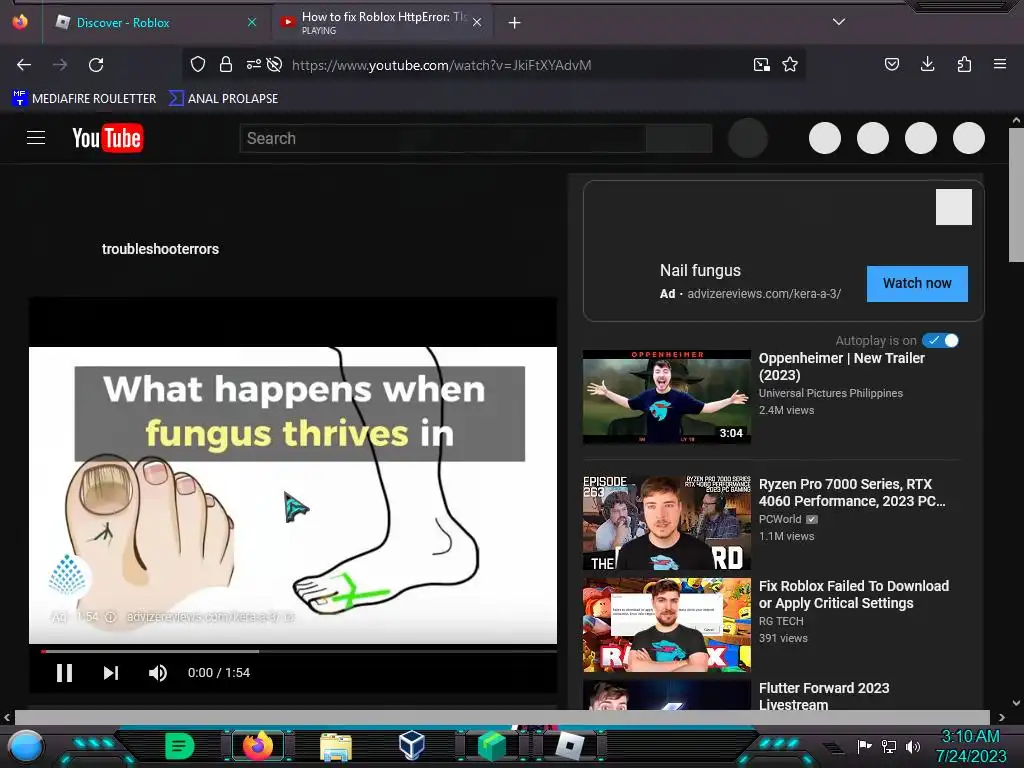Click the RG TECH channel name
This screenshot has width=1024, height=768.
[781, 621]
